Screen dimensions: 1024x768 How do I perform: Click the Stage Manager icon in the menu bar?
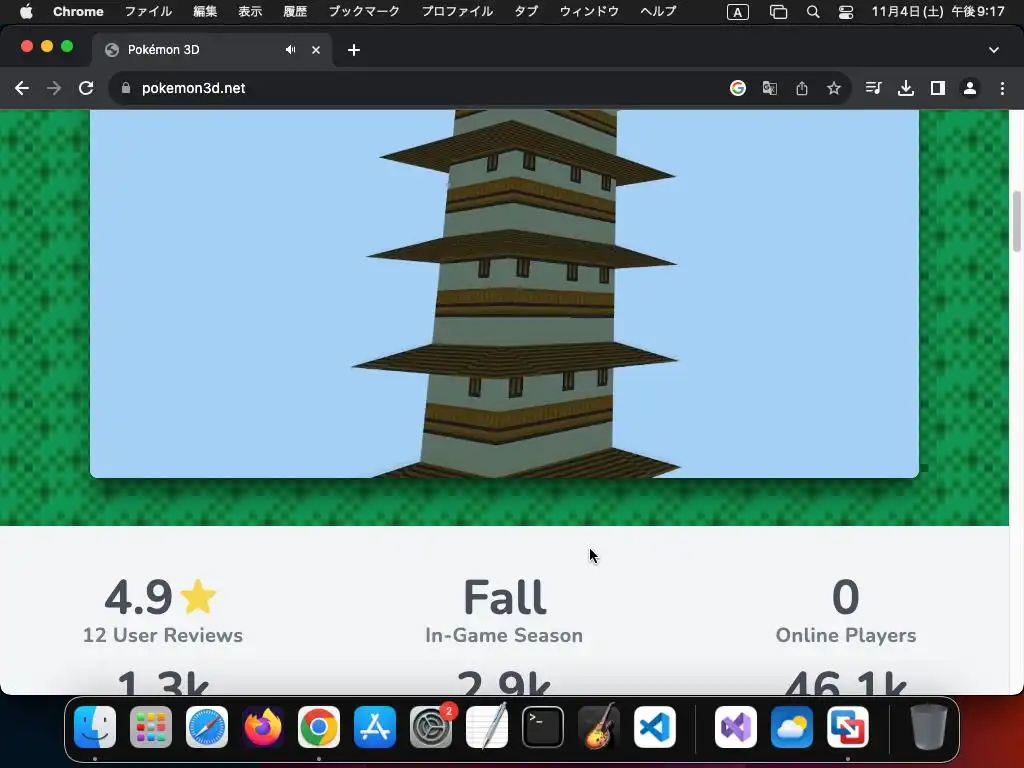778,12
